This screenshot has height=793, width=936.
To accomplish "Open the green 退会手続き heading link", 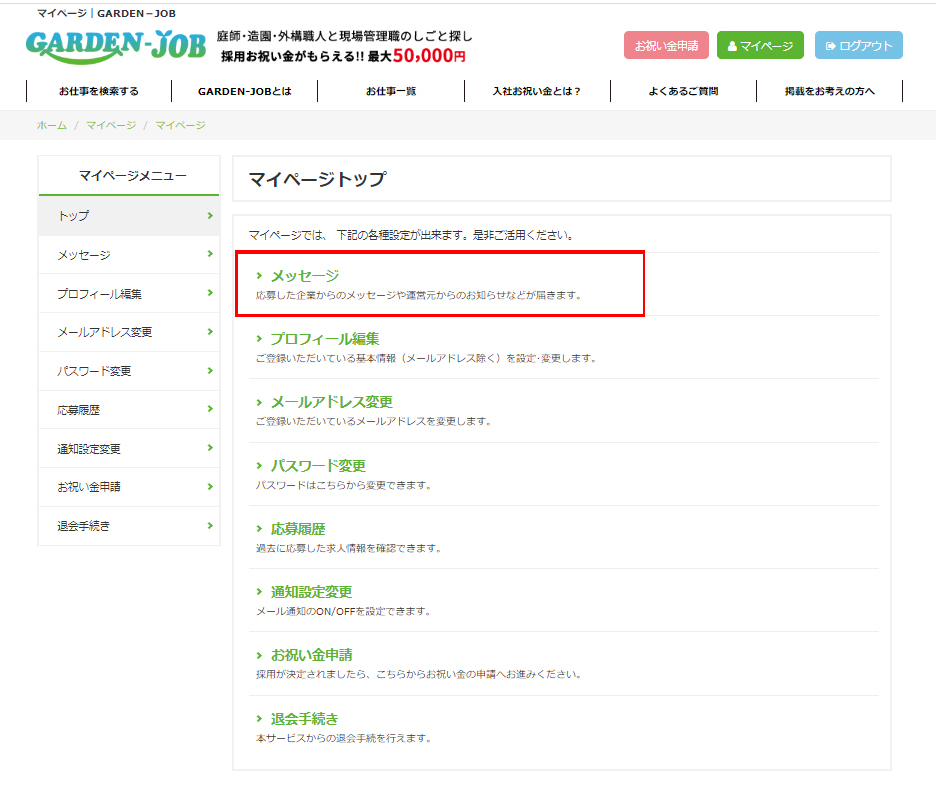I will click(x=304, y=719).
